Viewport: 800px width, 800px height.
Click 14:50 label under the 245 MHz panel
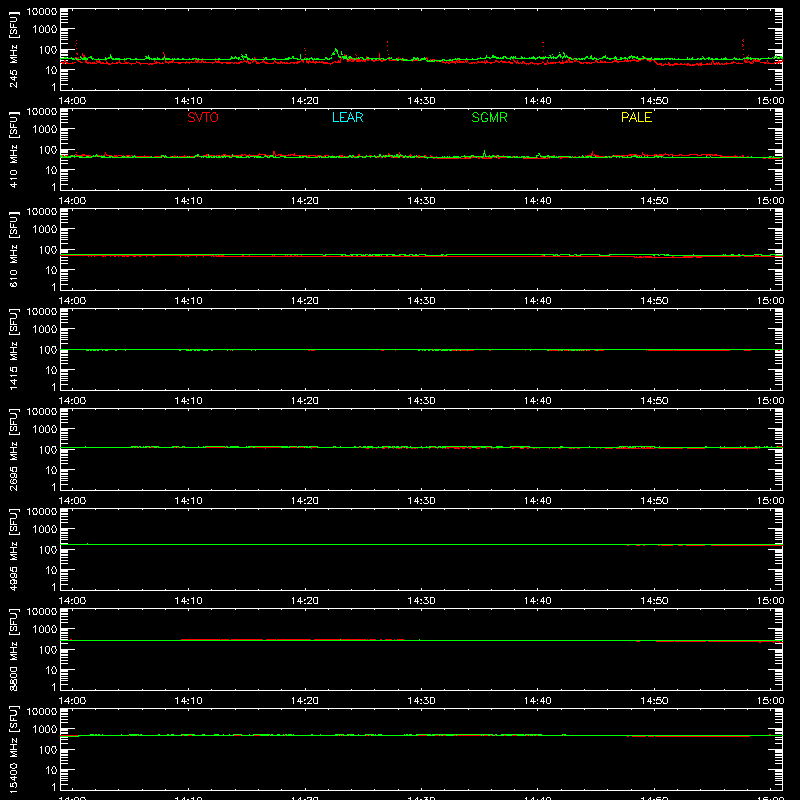click(654, 101)
